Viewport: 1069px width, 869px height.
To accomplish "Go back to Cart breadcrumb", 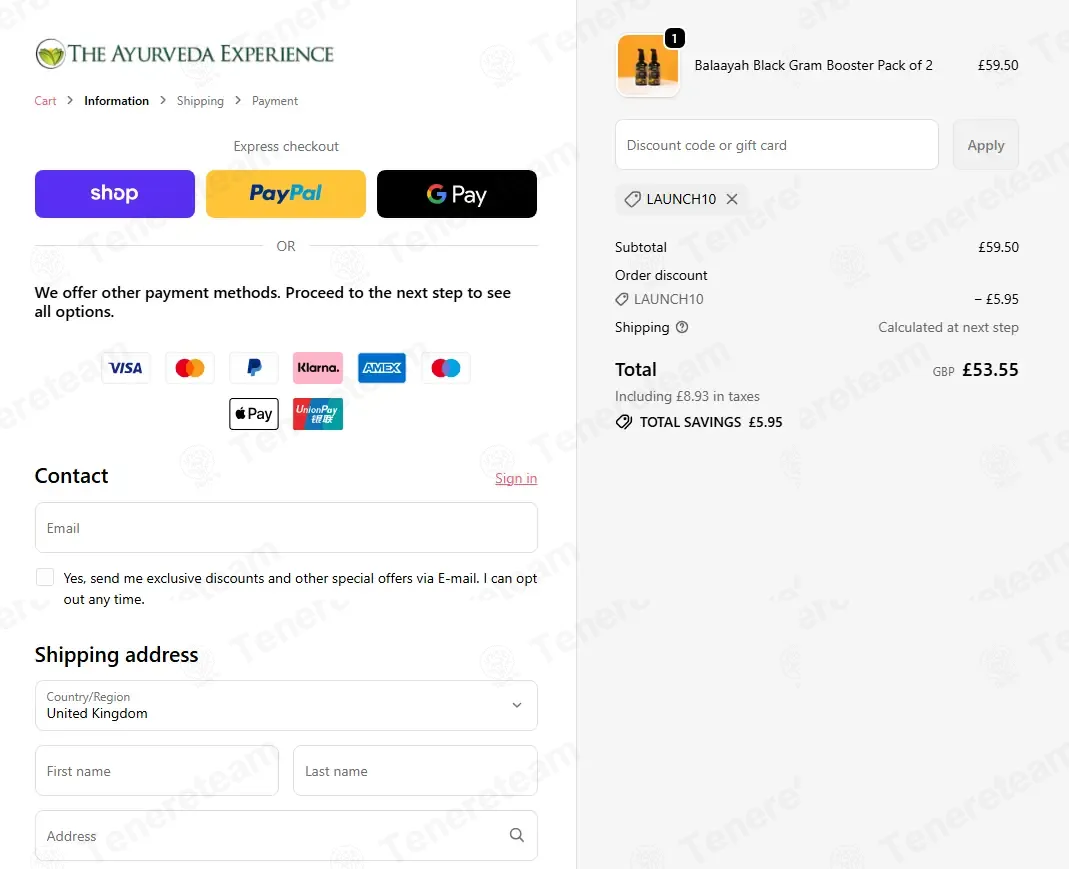I will tap(45, 101).
